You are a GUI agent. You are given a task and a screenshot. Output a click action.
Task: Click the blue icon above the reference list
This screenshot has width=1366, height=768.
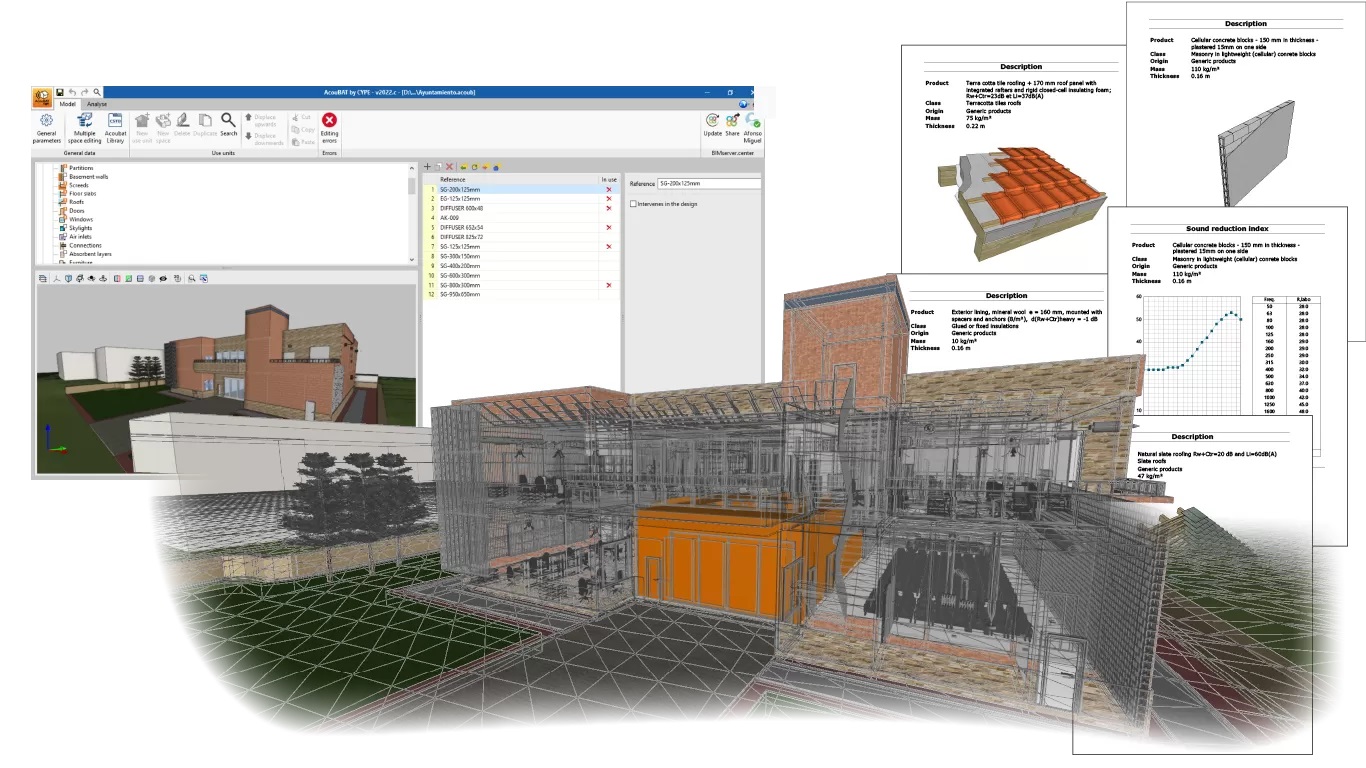496,167
